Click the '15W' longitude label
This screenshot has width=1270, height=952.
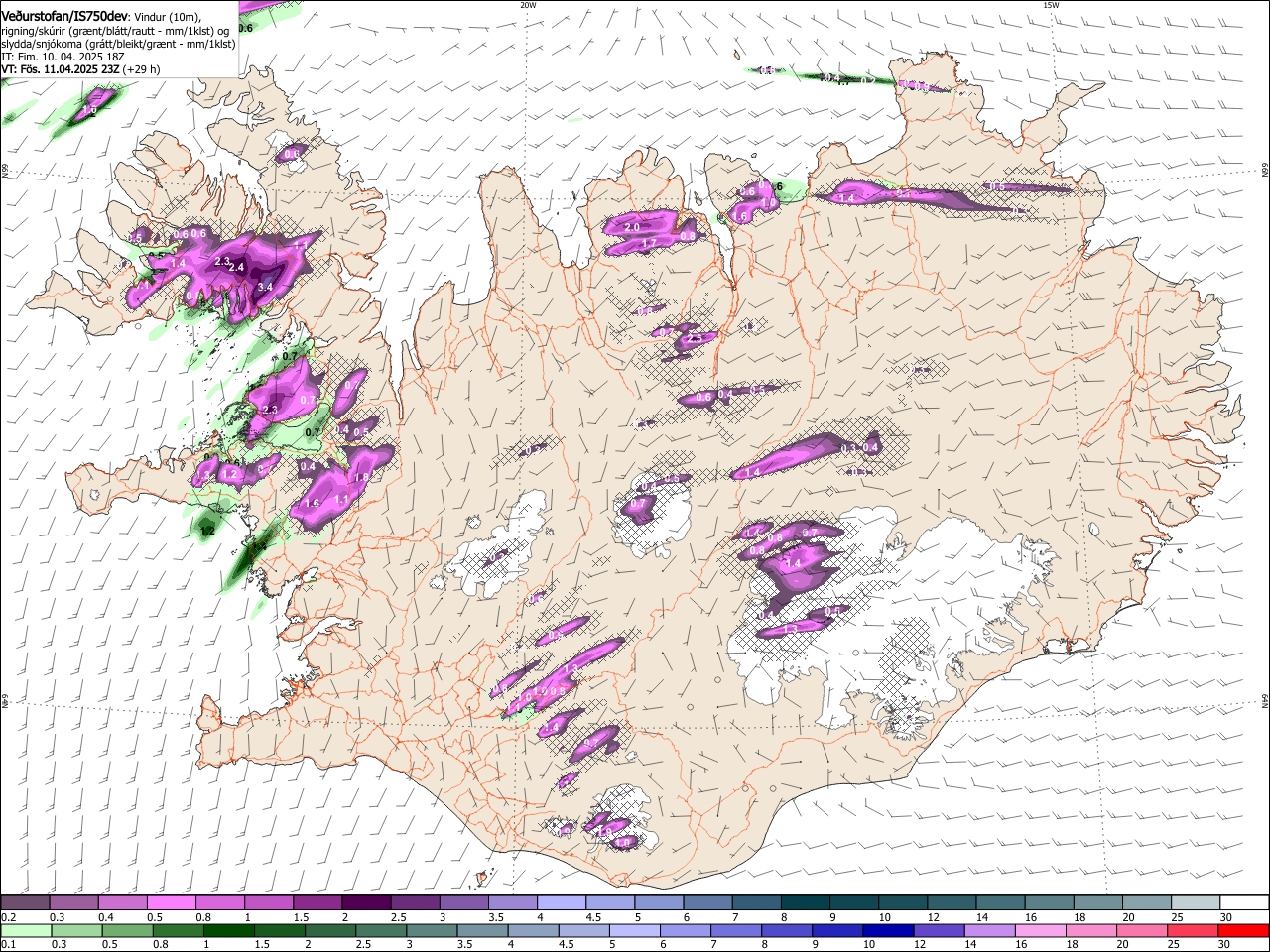[1051, 5]
